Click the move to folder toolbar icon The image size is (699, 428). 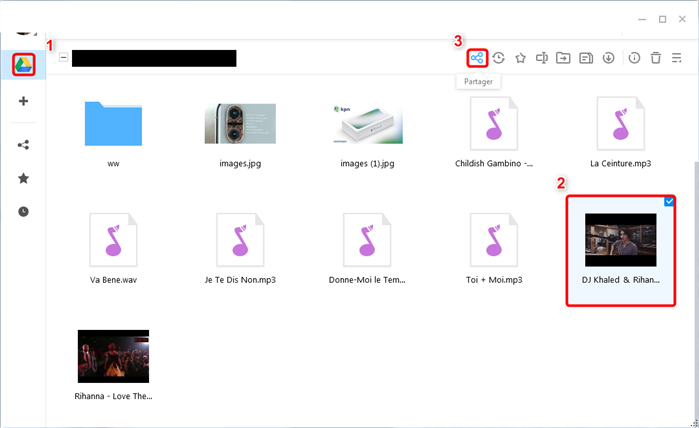click(563, 58)
